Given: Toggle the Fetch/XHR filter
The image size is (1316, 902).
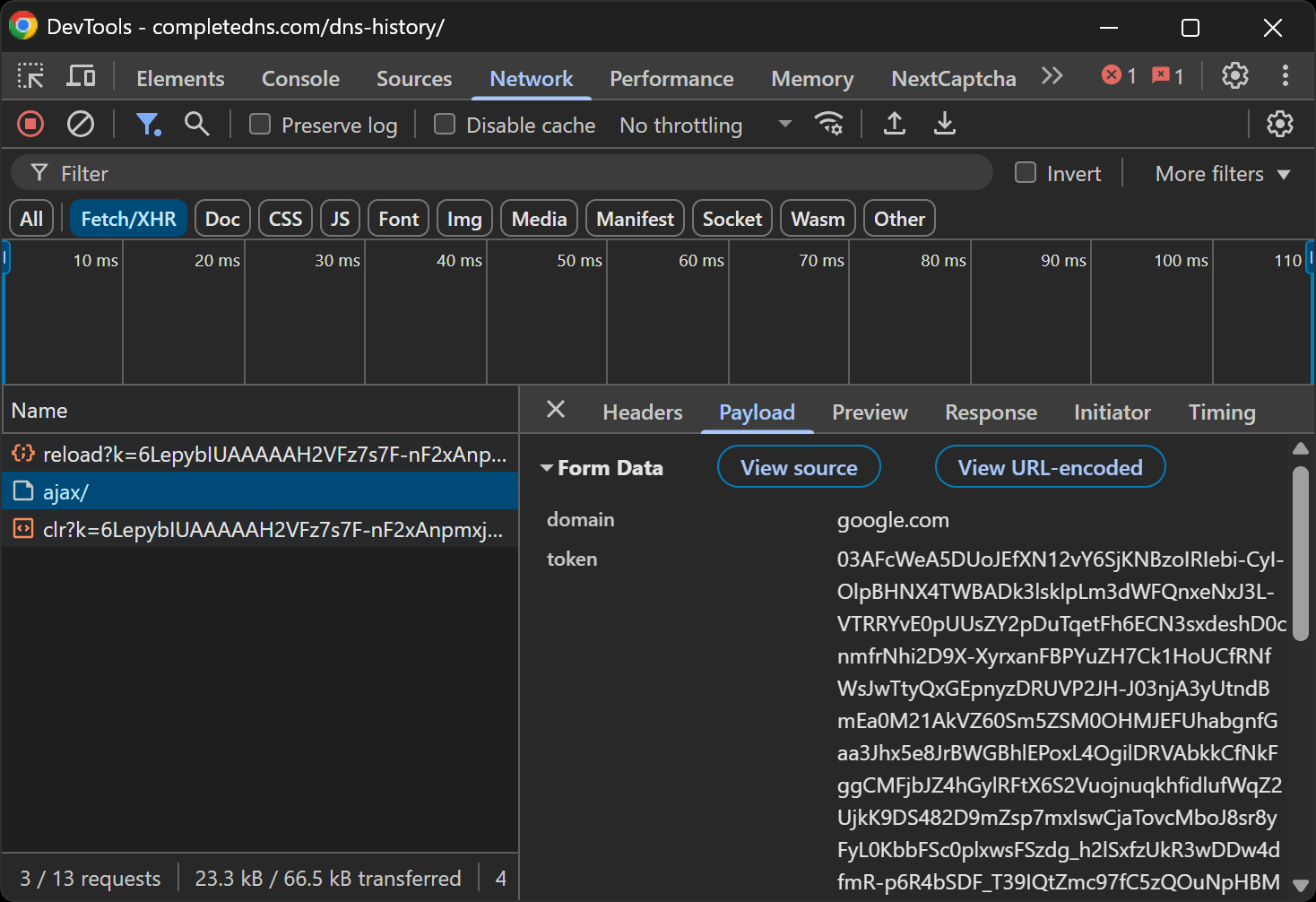Looking at the screenshot, I should click(128, 219).
